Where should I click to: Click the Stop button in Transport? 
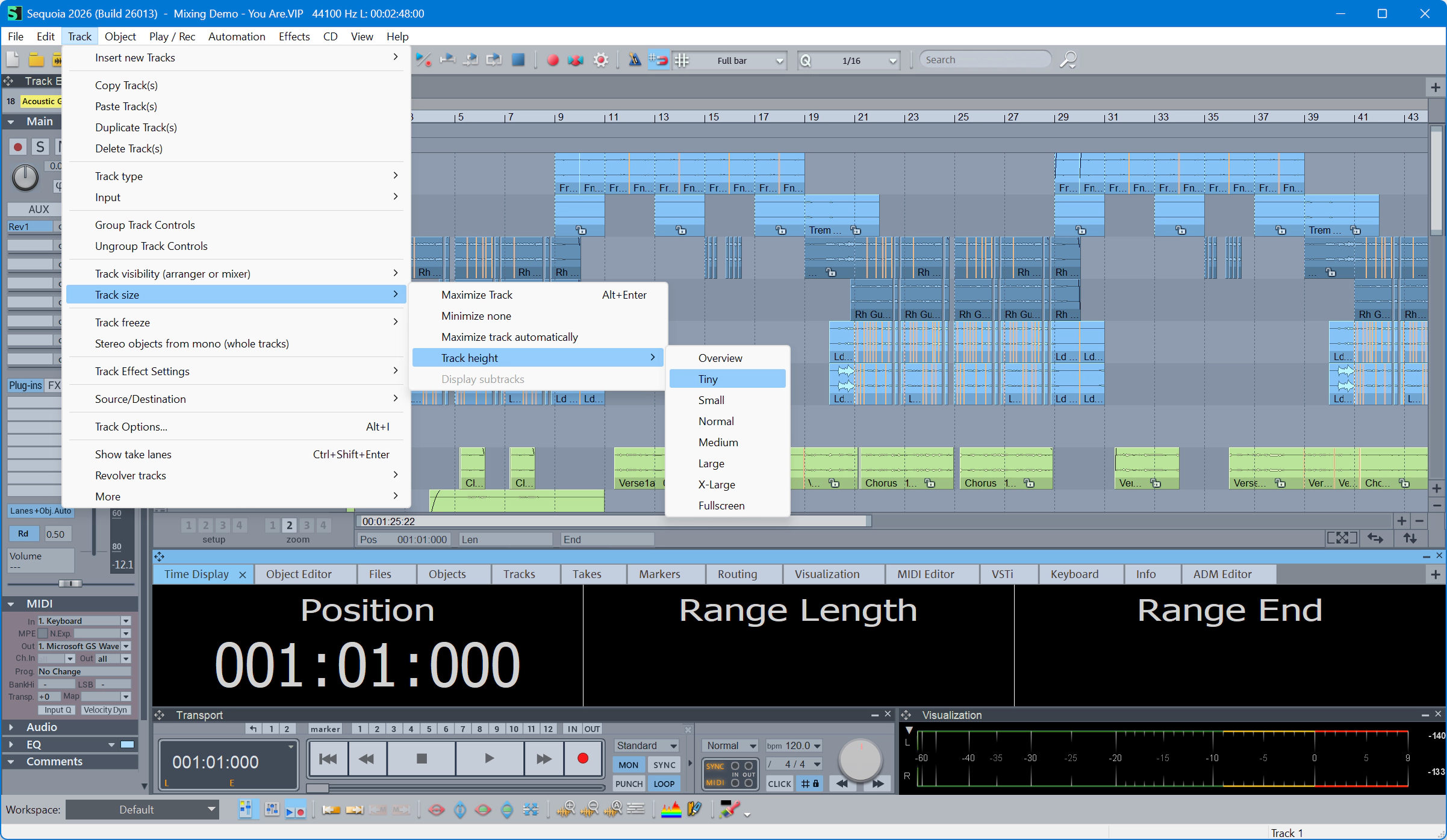tap(422, 759)
